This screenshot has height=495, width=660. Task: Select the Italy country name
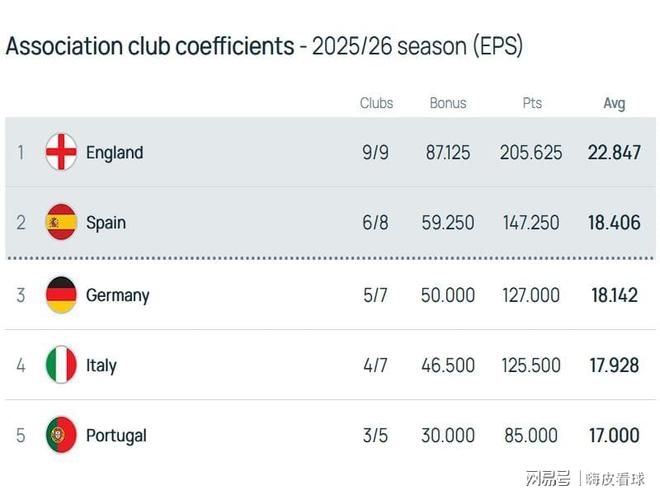coord(101,365)
